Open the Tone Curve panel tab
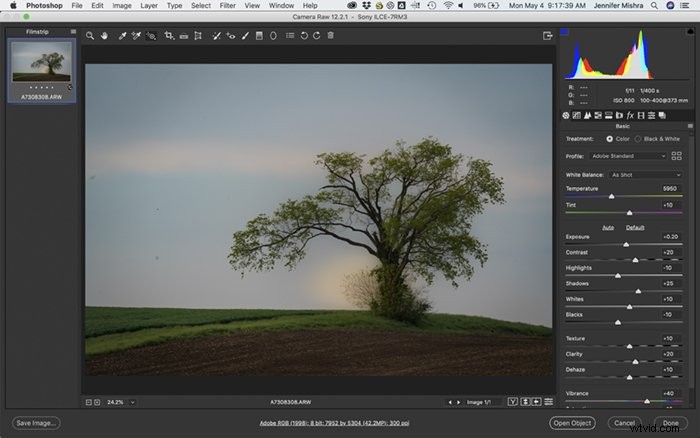 click(x=576, y=116)
